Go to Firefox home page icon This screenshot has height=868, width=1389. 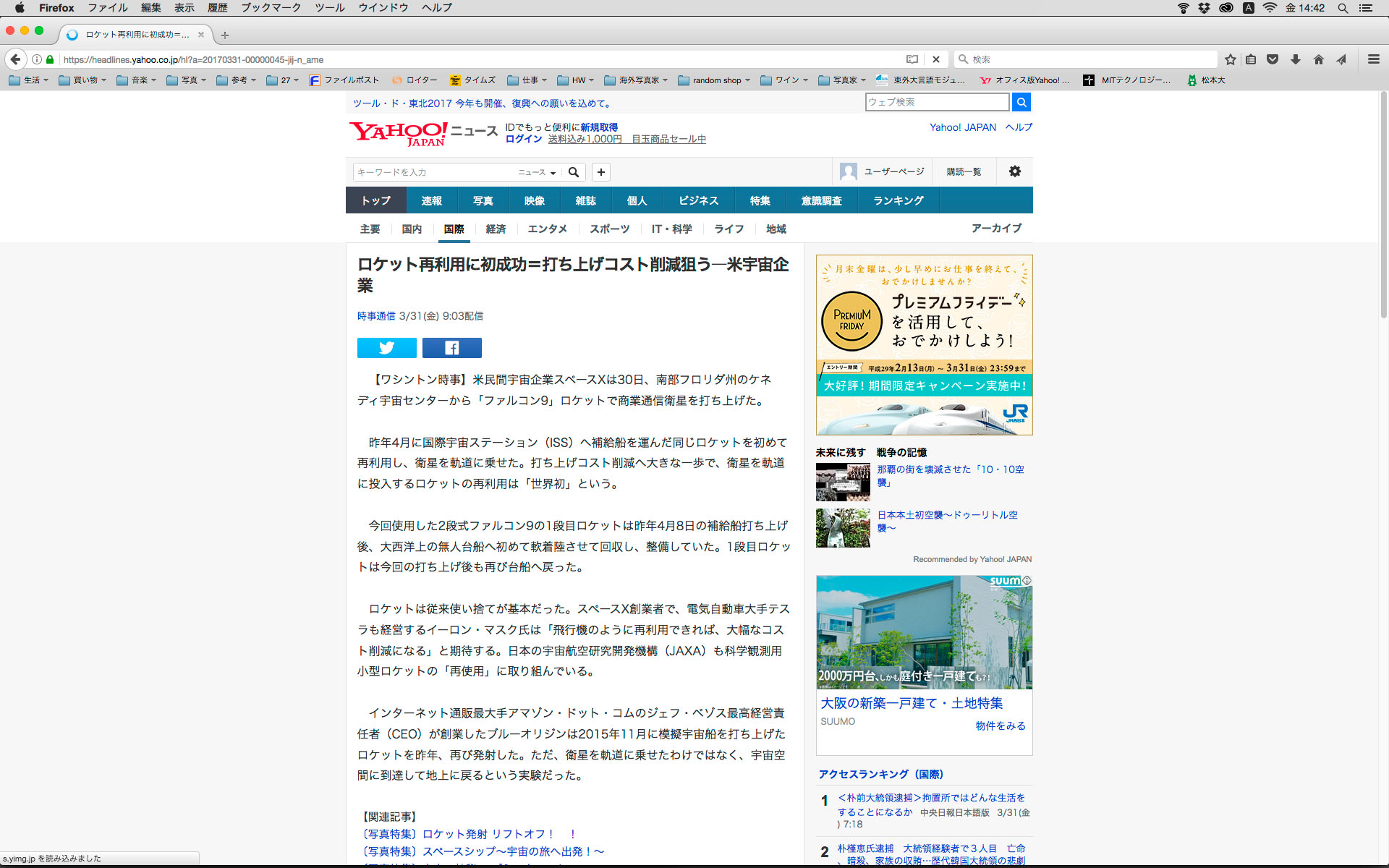click(1318, 59)
